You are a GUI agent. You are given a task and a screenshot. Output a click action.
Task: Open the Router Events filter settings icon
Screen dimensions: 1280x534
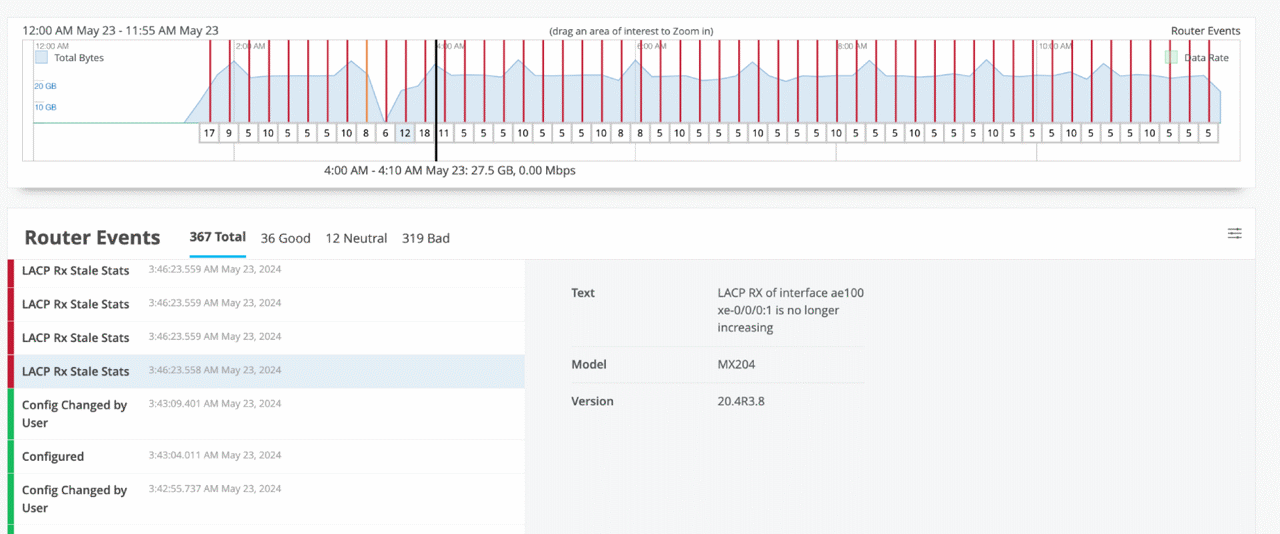click(1235, 234)
